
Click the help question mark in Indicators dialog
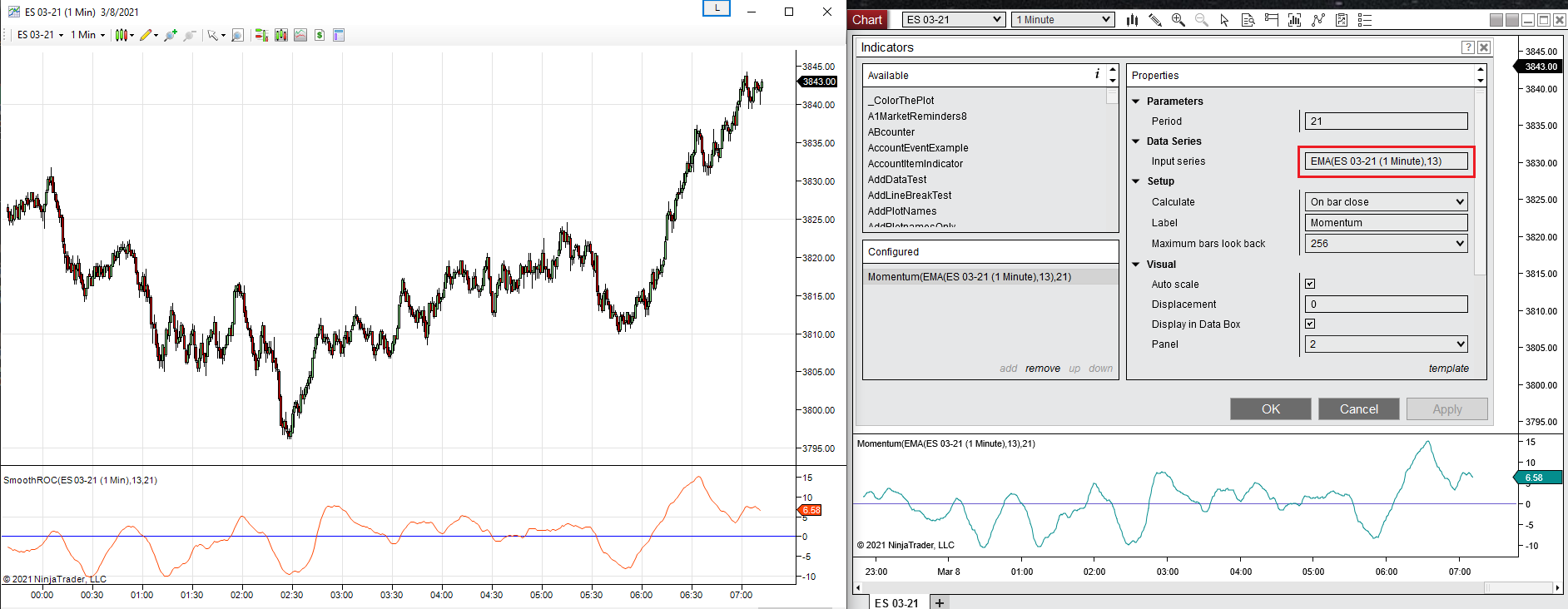pyautogui.click(x=1468, y=47)
